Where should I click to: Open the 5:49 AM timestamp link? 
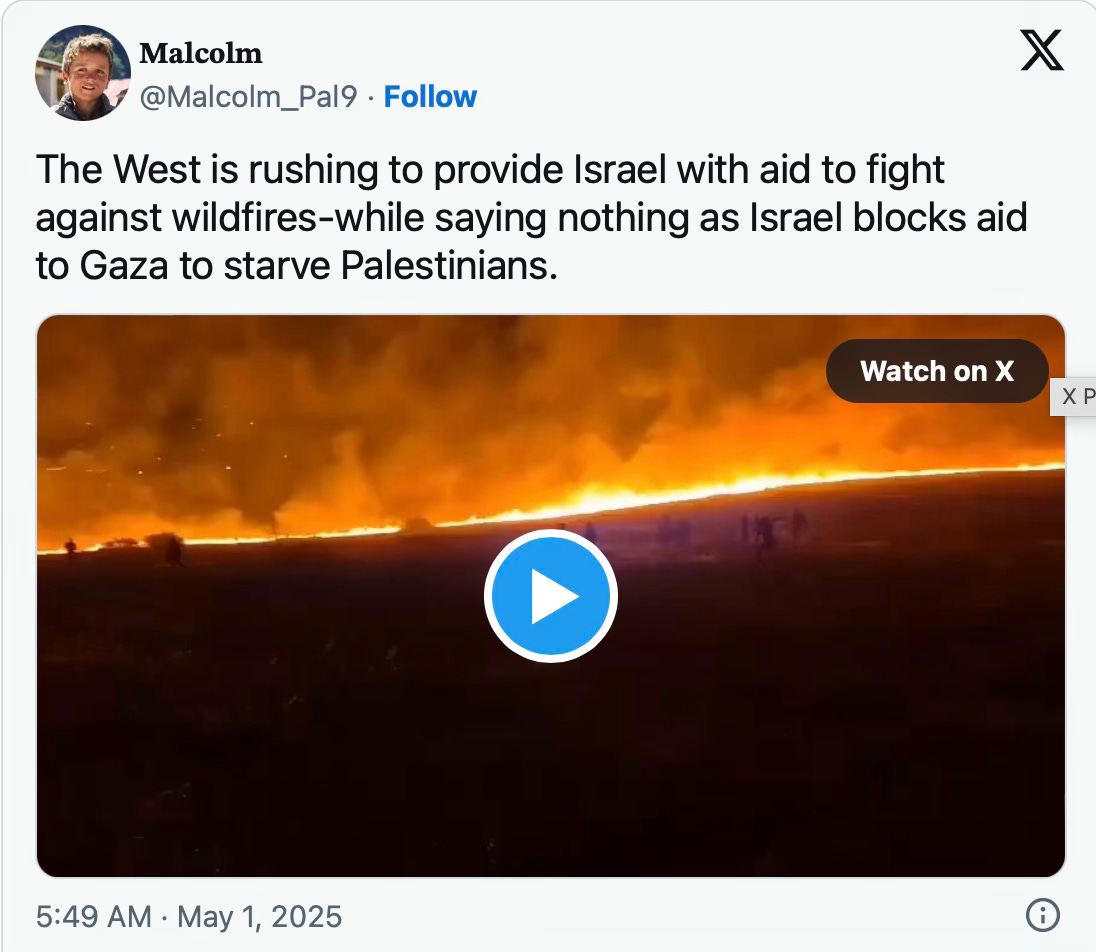click(x=94, y=916)
